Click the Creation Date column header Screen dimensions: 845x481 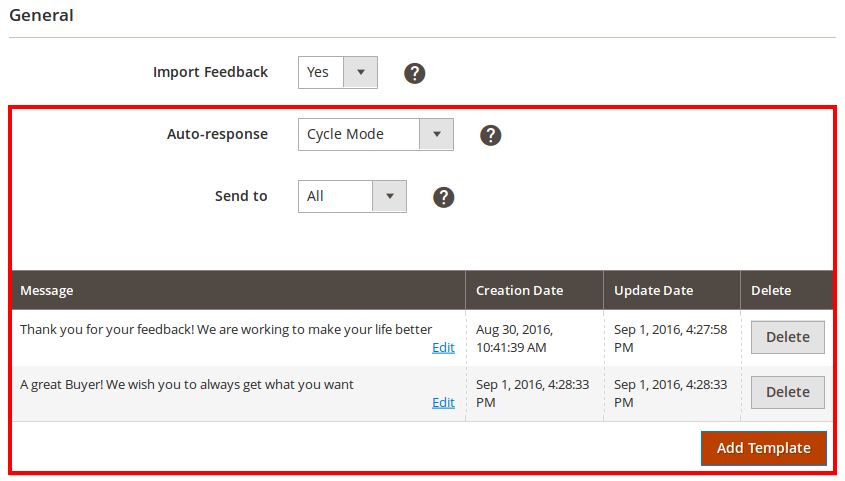(x=519, y=291)
